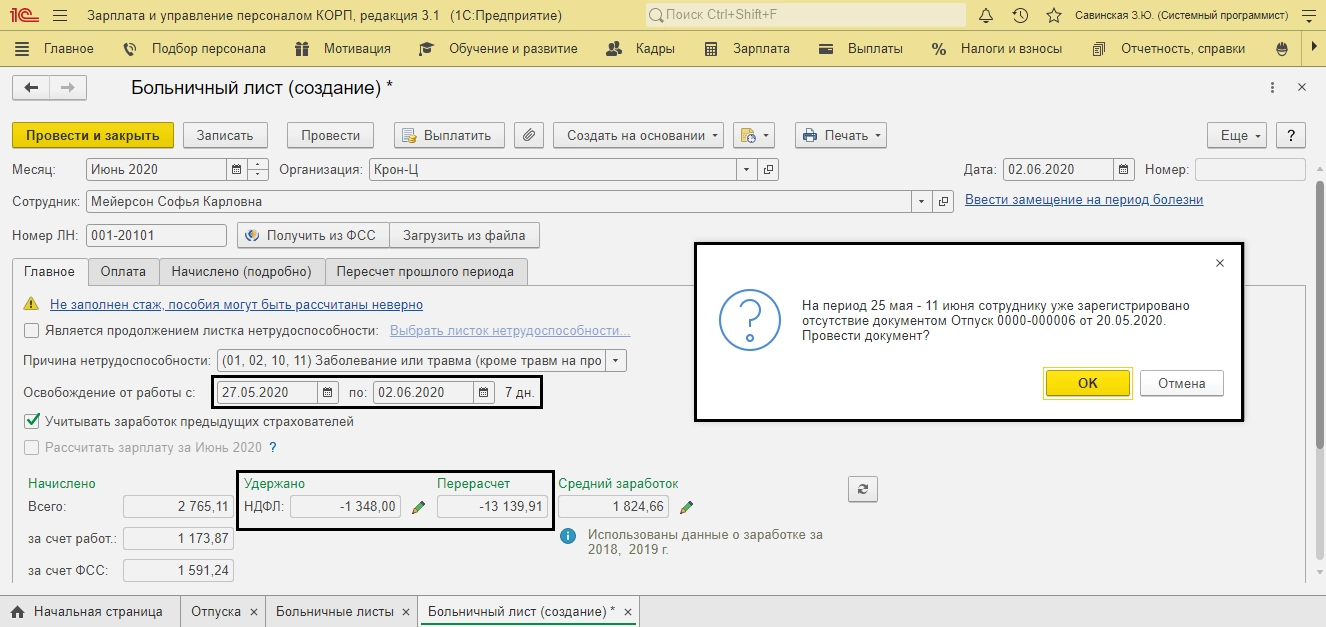Viewport: 1326px width, 627px height.
Task: Click the notifications bell icon
Action: click(986, 16)
